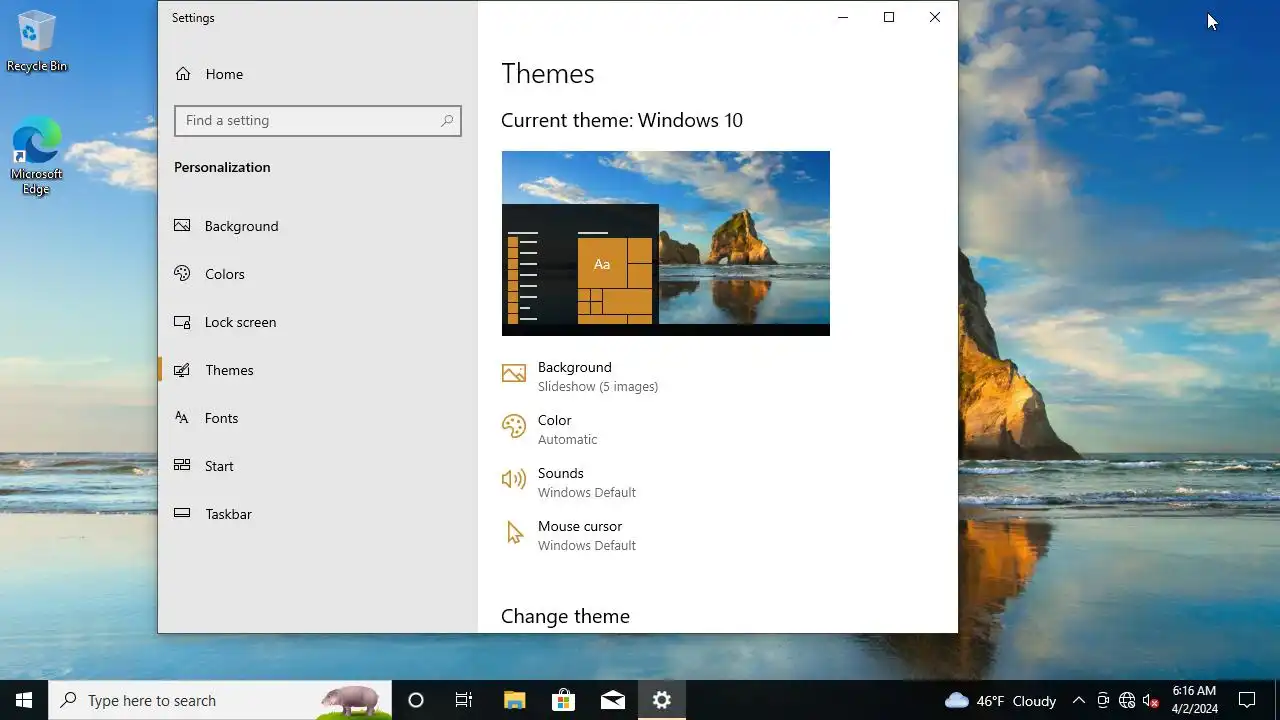Click the 'Change theme' heading
The width and height of the screenshot is (1280, 720).
click(x=565, y=616)
